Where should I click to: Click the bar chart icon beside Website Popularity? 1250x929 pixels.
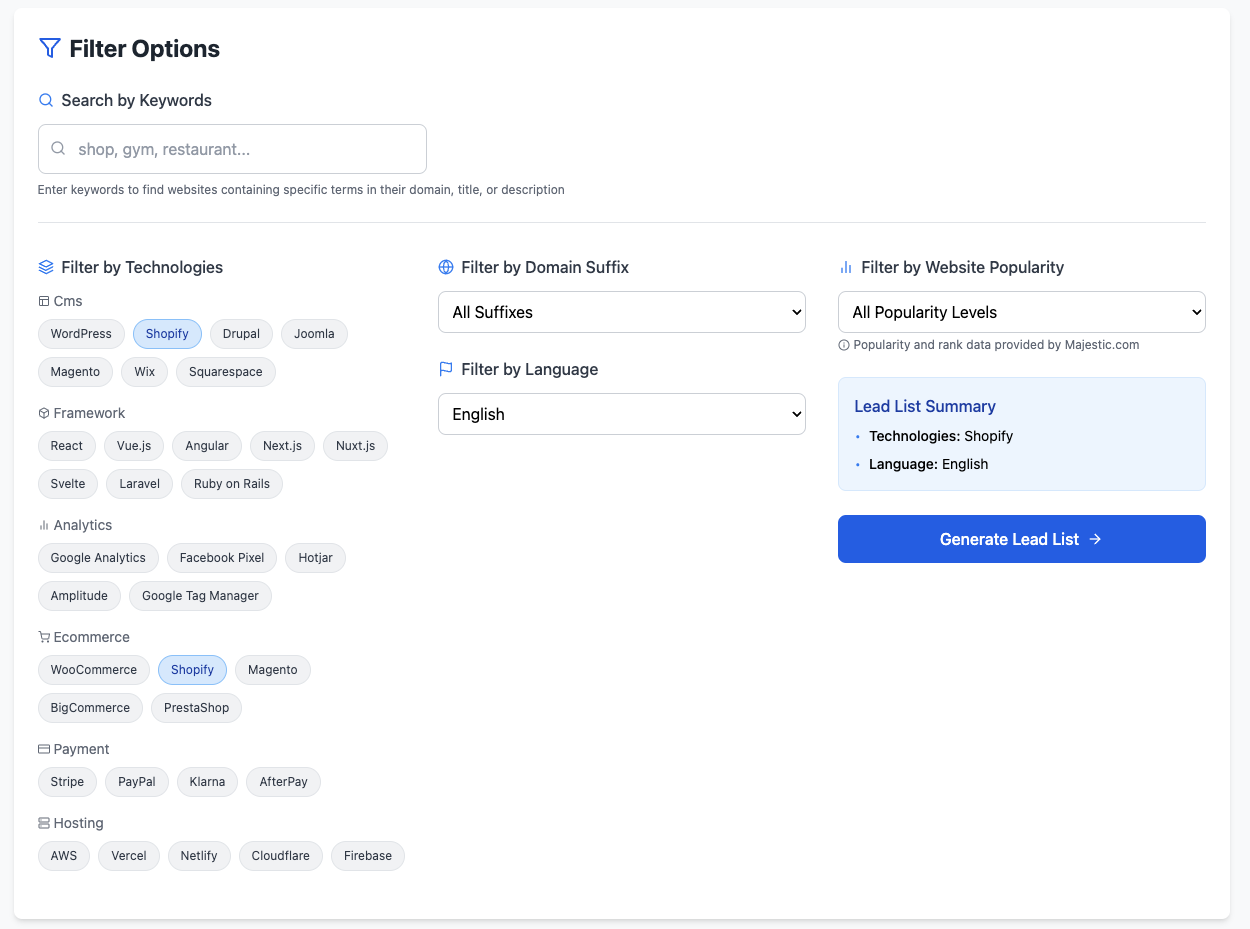(x=846, y=267)
